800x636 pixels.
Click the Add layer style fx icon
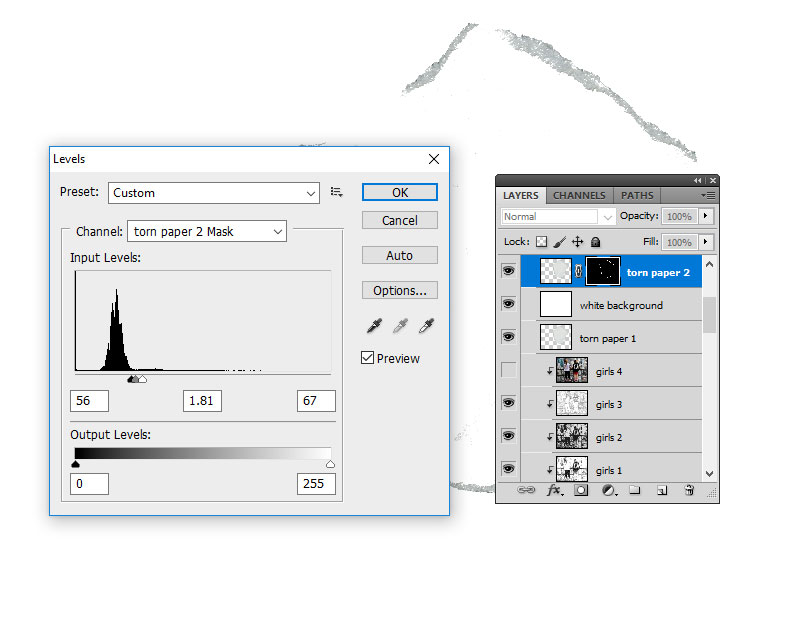tap(554, 491)
